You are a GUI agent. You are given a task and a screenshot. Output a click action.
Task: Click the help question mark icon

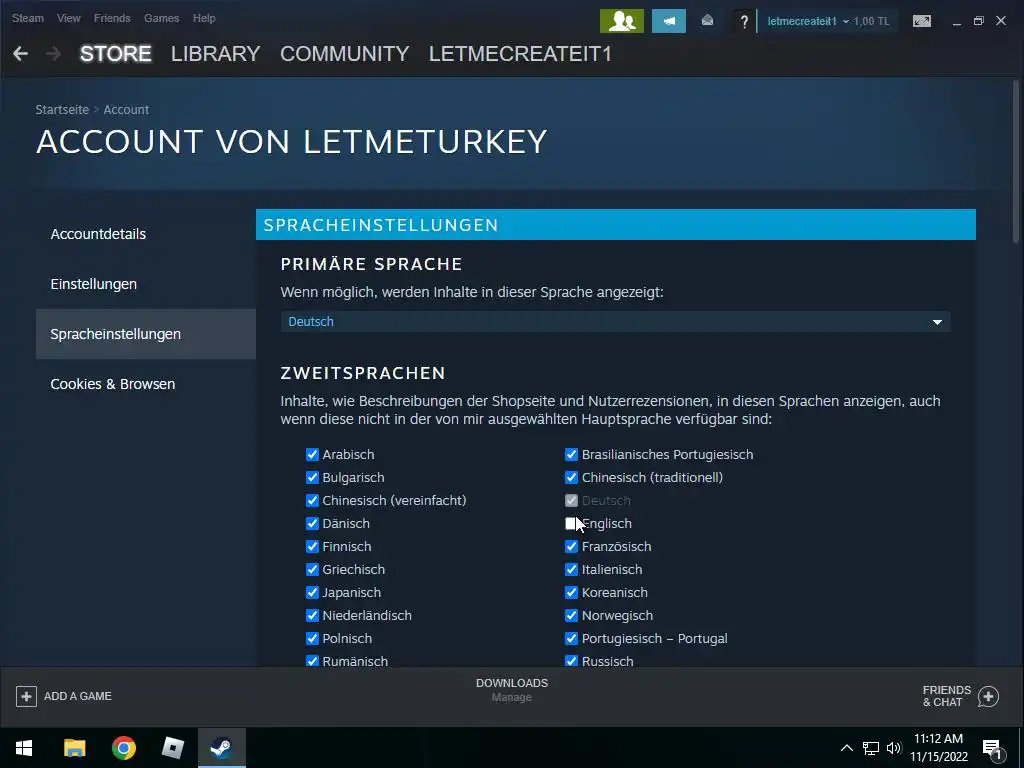743,22
